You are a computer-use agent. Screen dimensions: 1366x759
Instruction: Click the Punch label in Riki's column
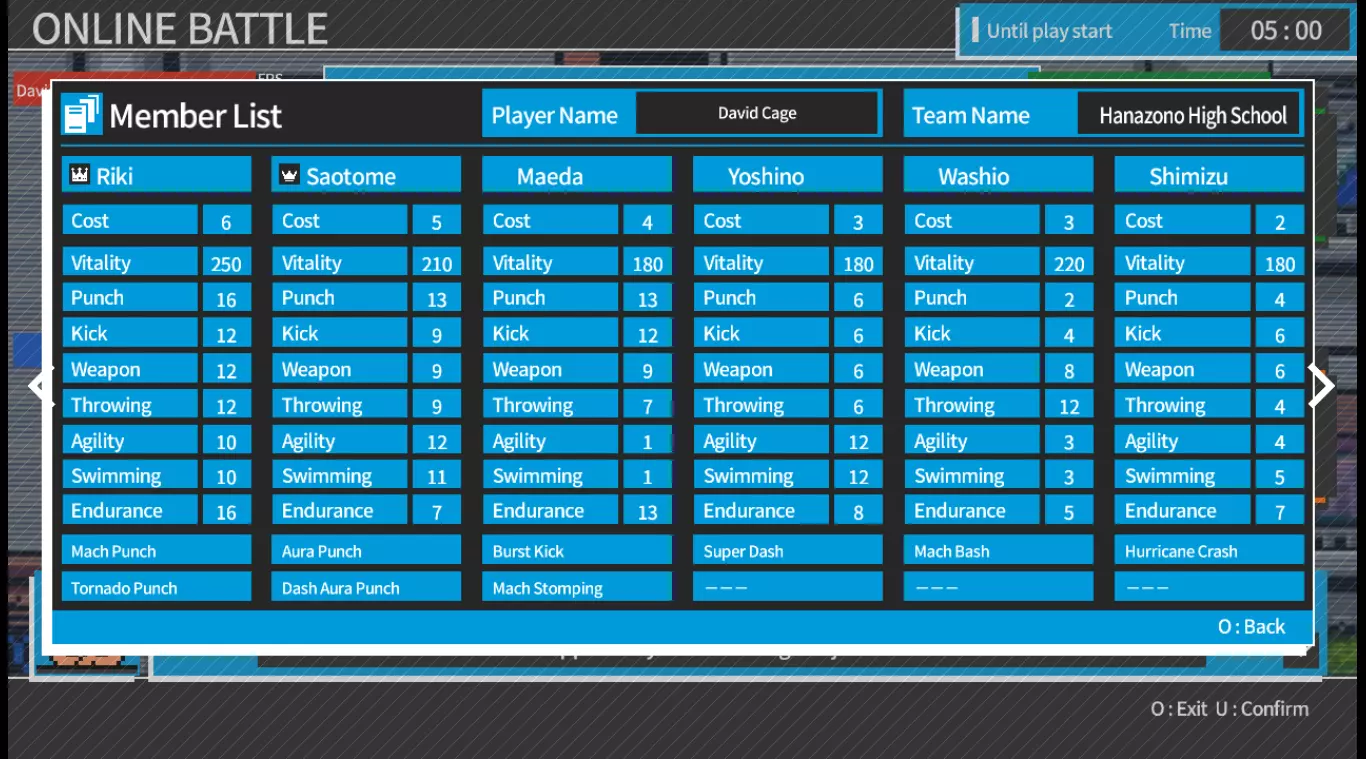(x=130, y=298)
